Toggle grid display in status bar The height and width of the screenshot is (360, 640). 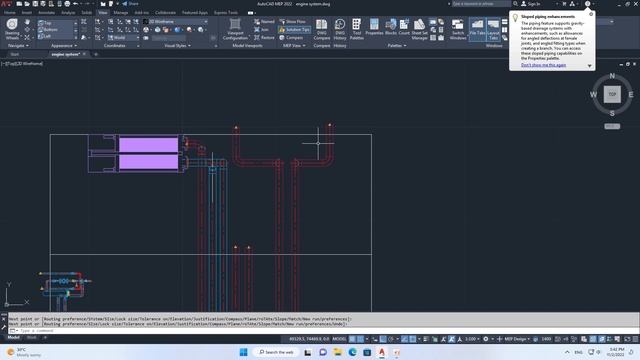352,339
